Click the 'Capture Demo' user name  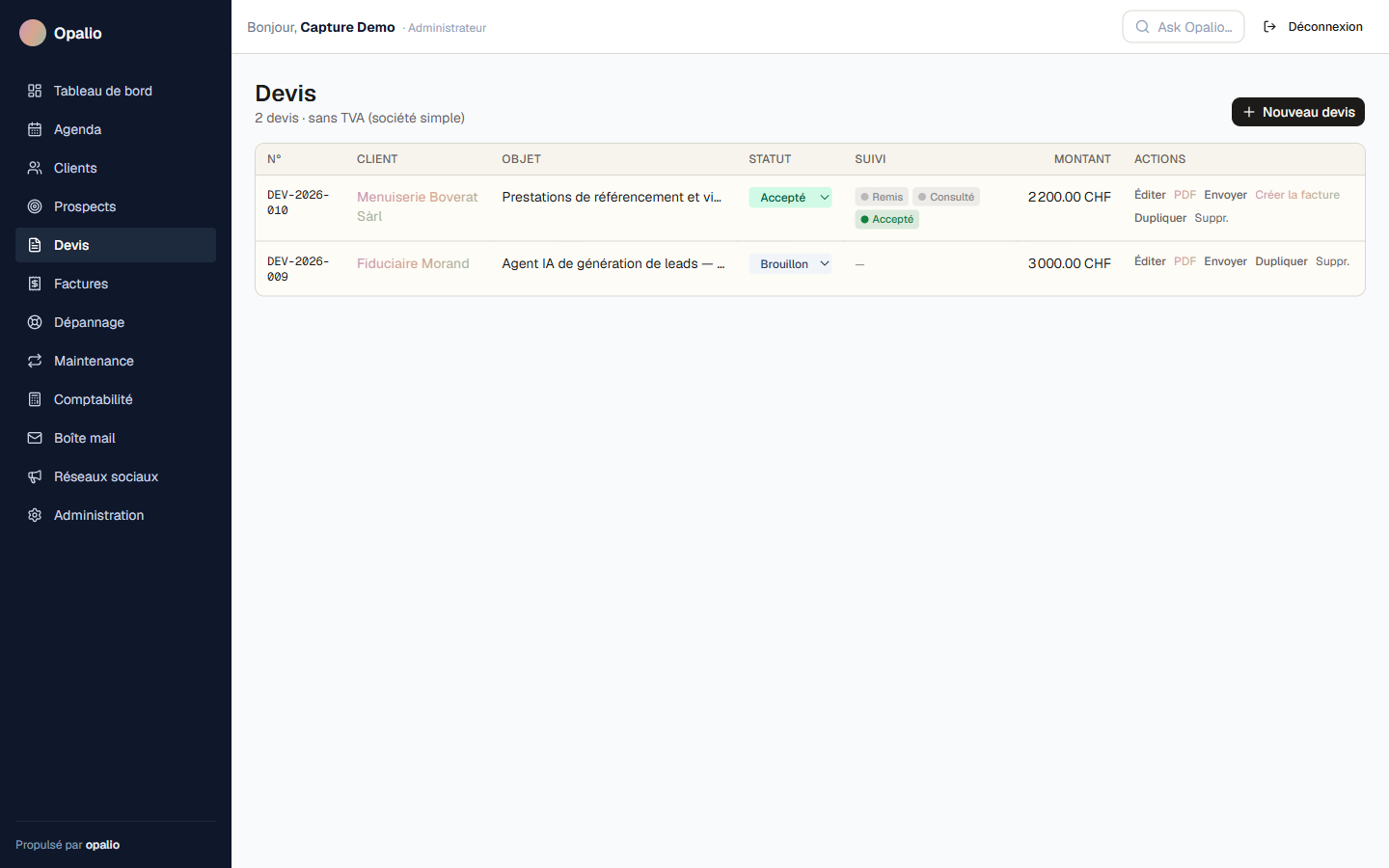tap(347, 27)
